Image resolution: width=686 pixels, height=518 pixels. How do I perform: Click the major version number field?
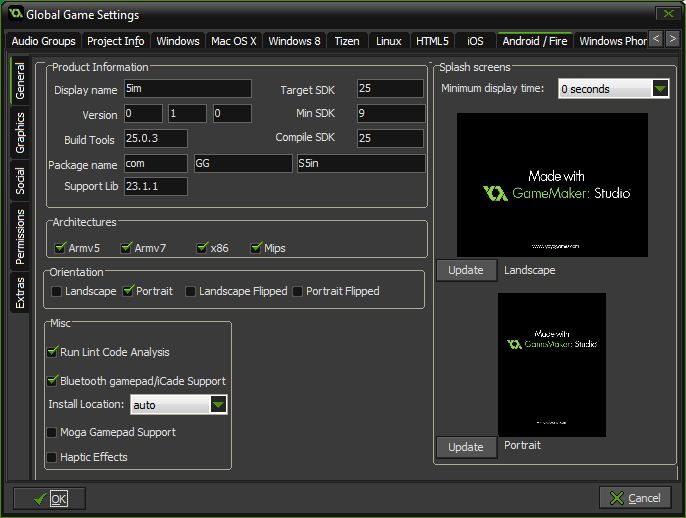coord(143,113)
